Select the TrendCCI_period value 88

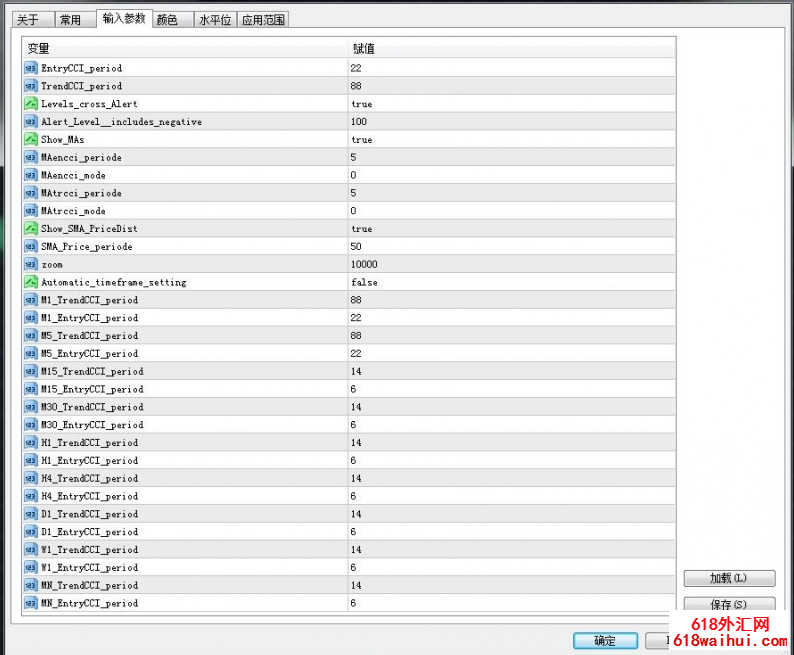(x=356, y=86)
